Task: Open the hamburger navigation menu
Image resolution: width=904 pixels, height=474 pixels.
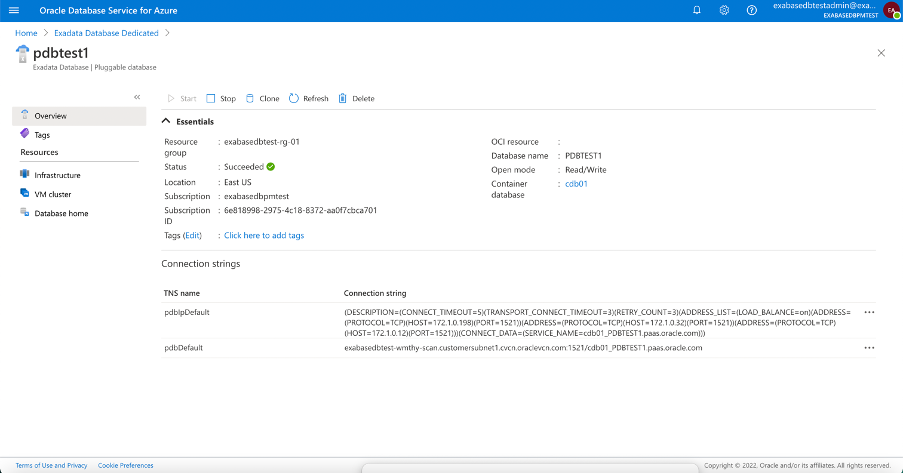Action: click(14, 10)
